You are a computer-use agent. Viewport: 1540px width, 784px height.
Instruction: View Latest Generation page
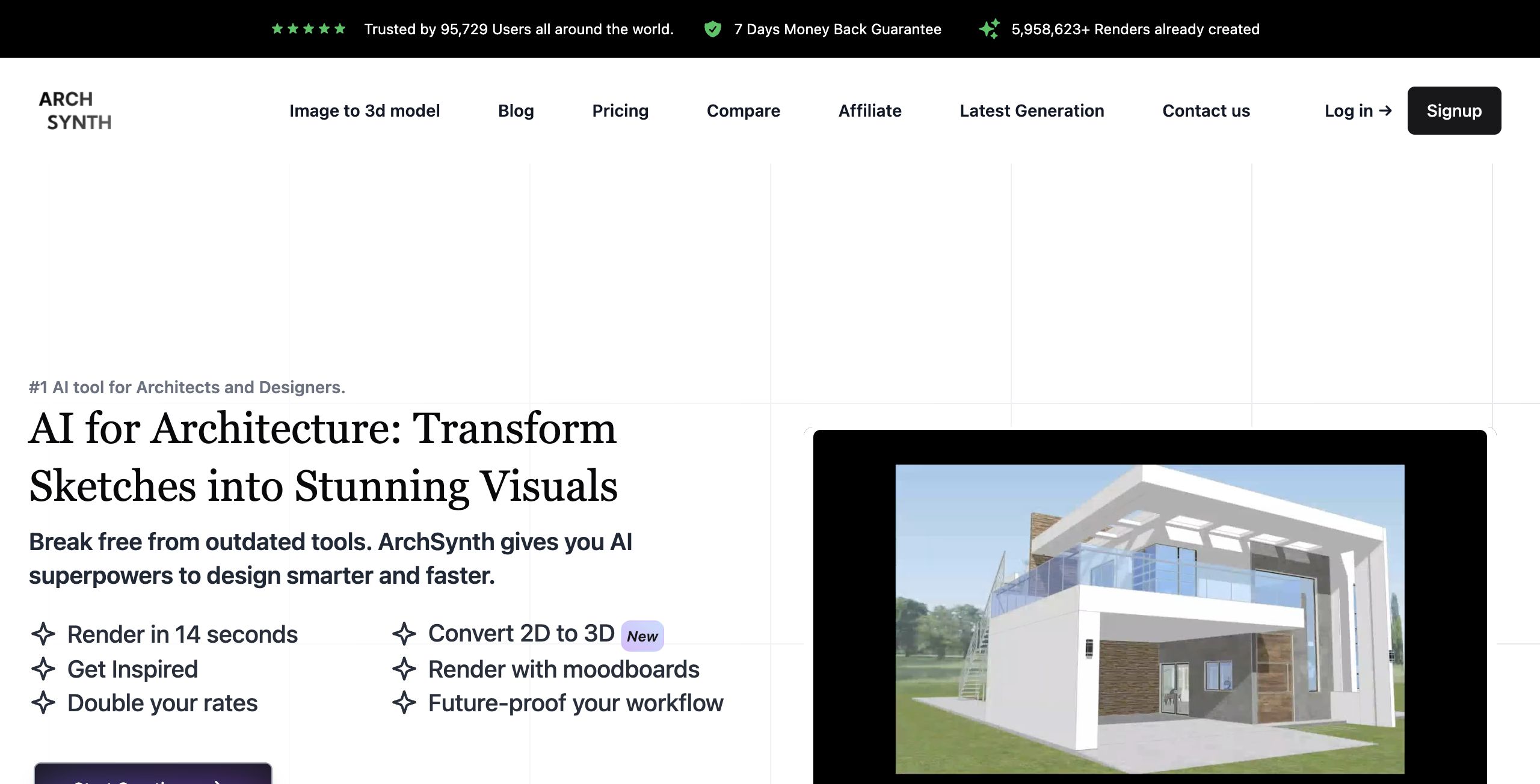click(1032, 111)
